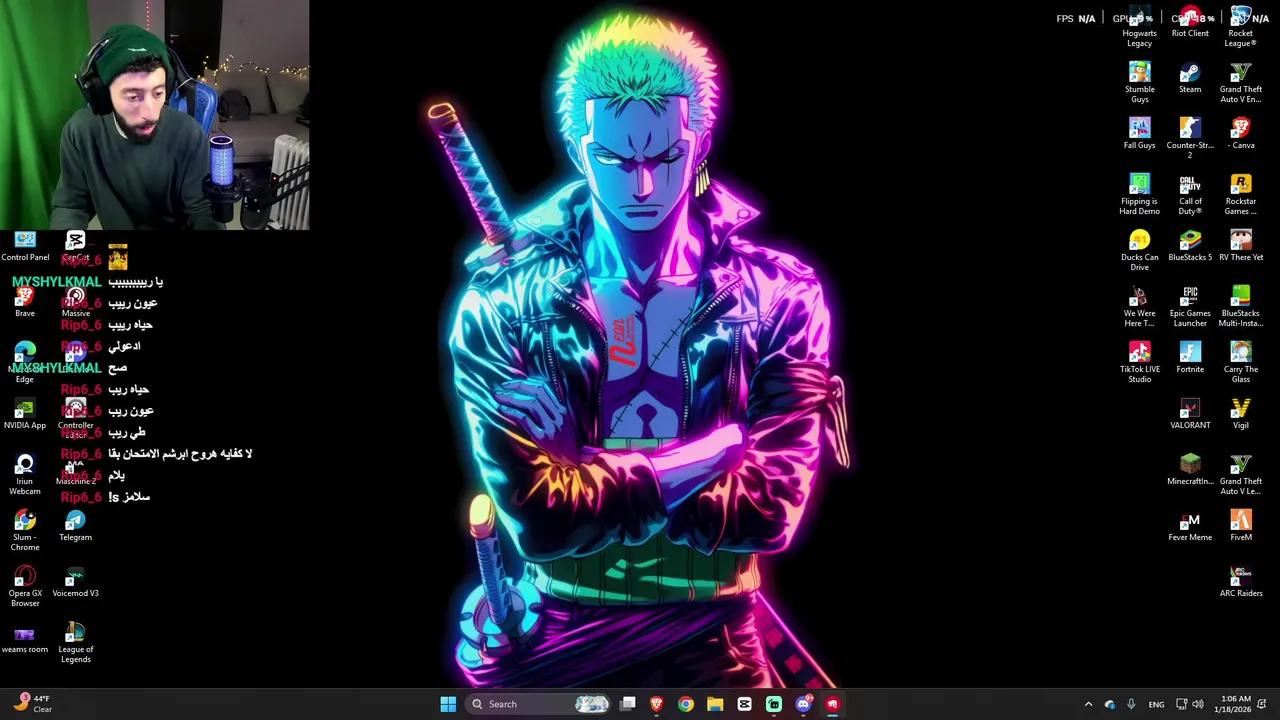Viewport: 1280px width, 720px height.
Task: Click the microphone icon in the tray
Action: [x=1131, y=704]
